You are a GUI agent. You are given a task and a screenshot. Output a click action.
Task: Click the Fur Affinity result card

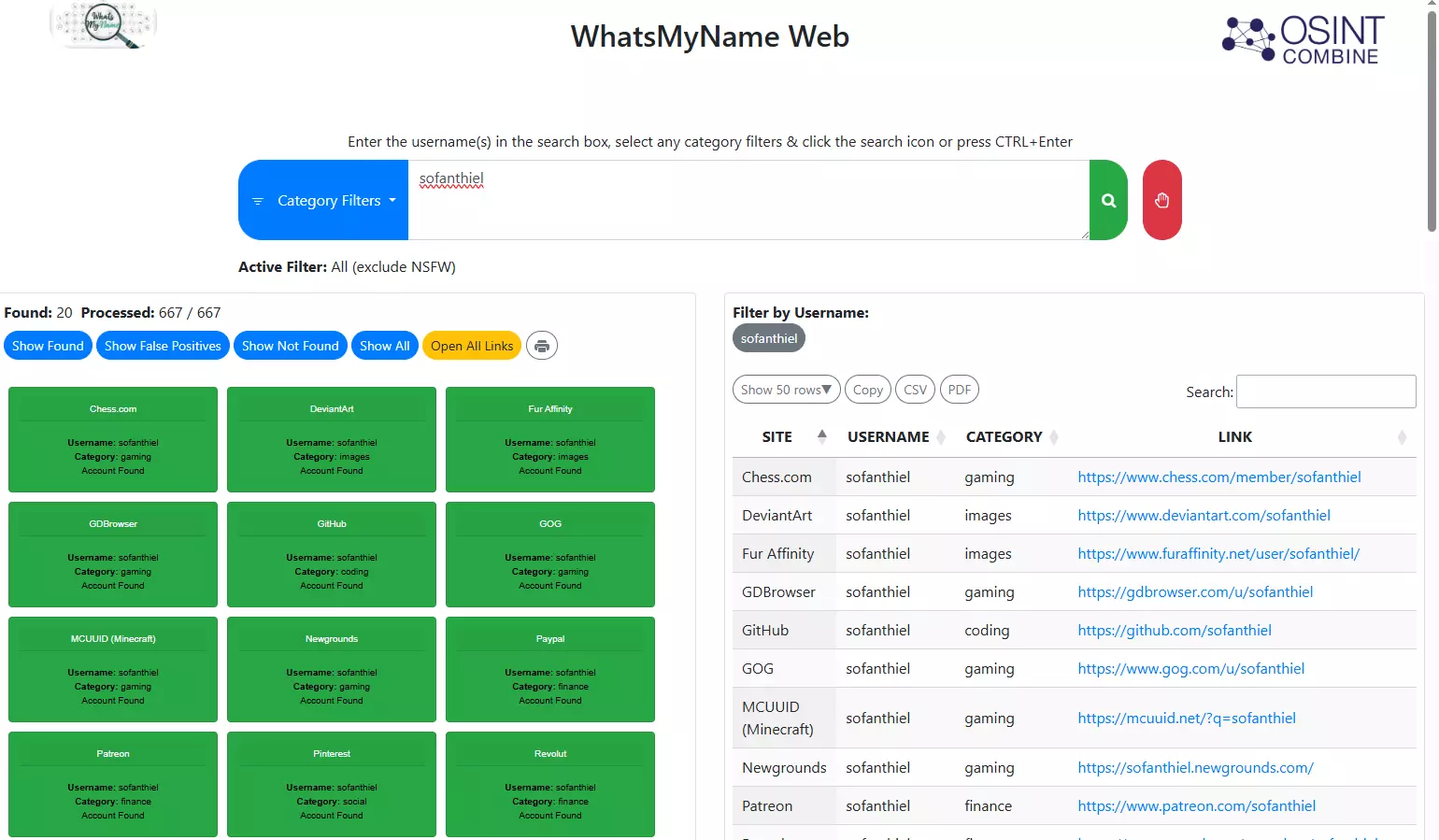[550, 439]
